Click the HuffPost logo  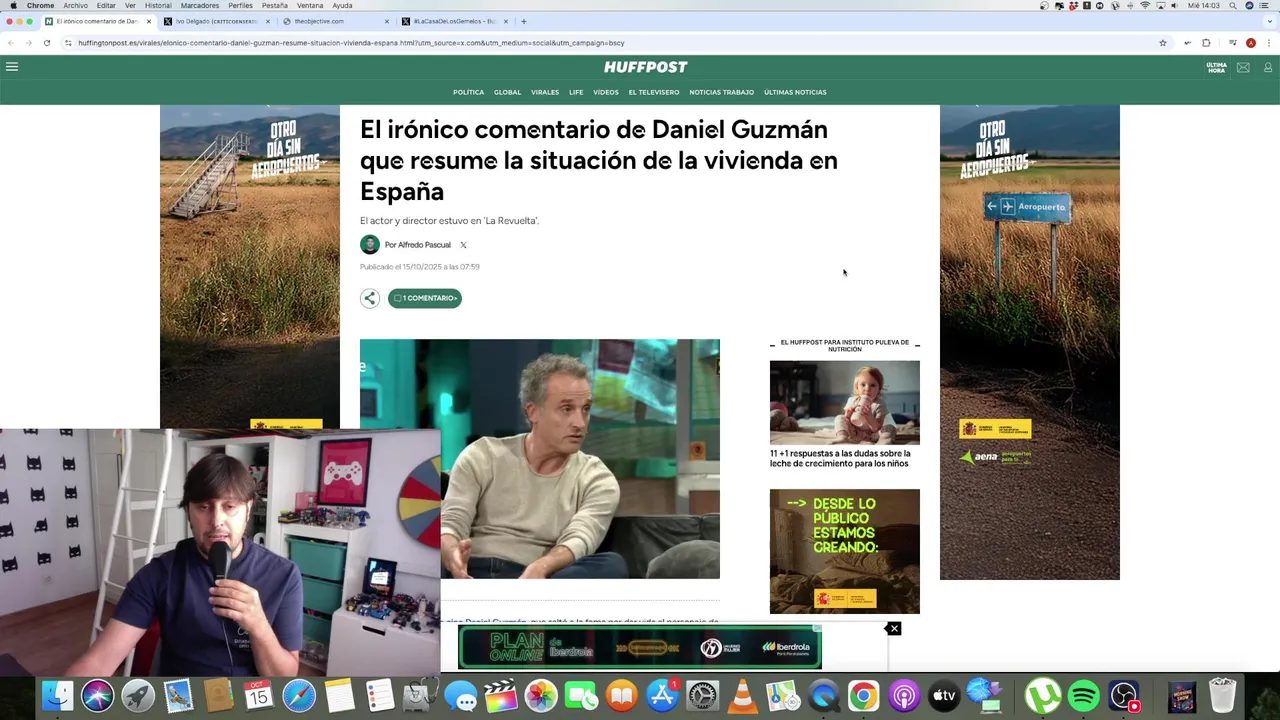(645, 67)
